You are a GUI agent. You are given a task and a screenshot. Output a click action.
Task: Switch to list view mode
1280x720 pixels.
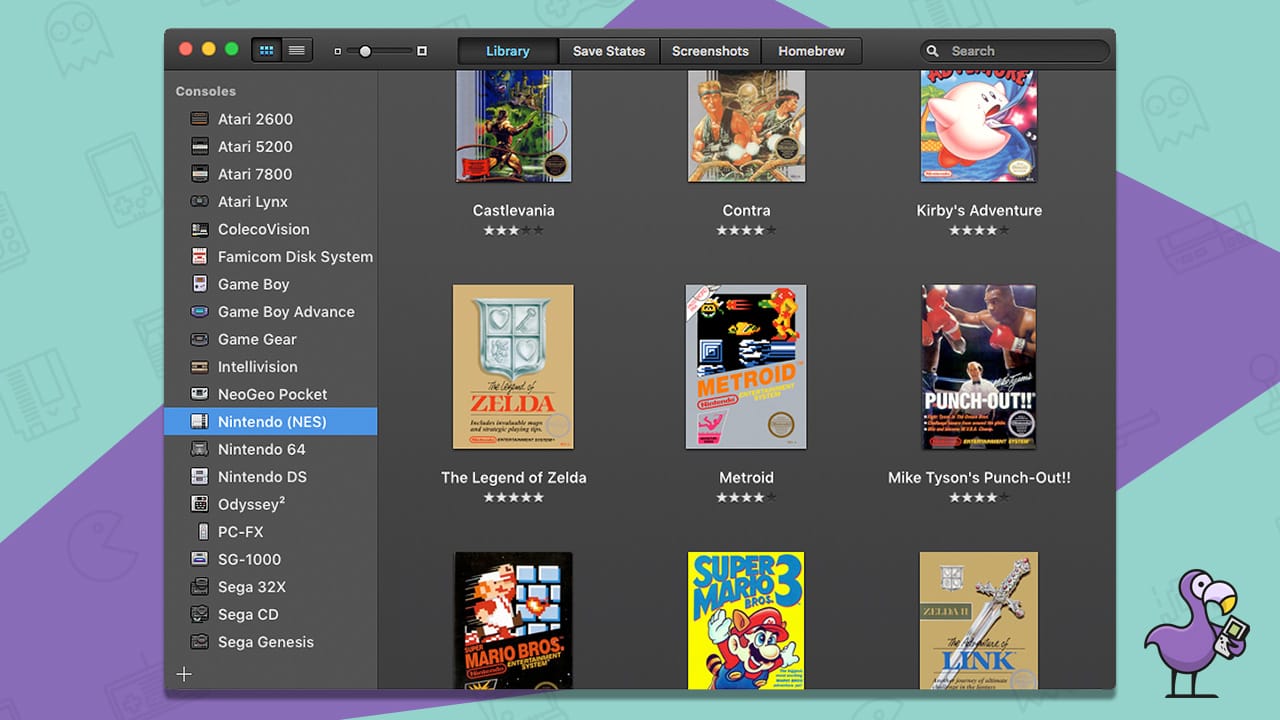pos(297,49)
